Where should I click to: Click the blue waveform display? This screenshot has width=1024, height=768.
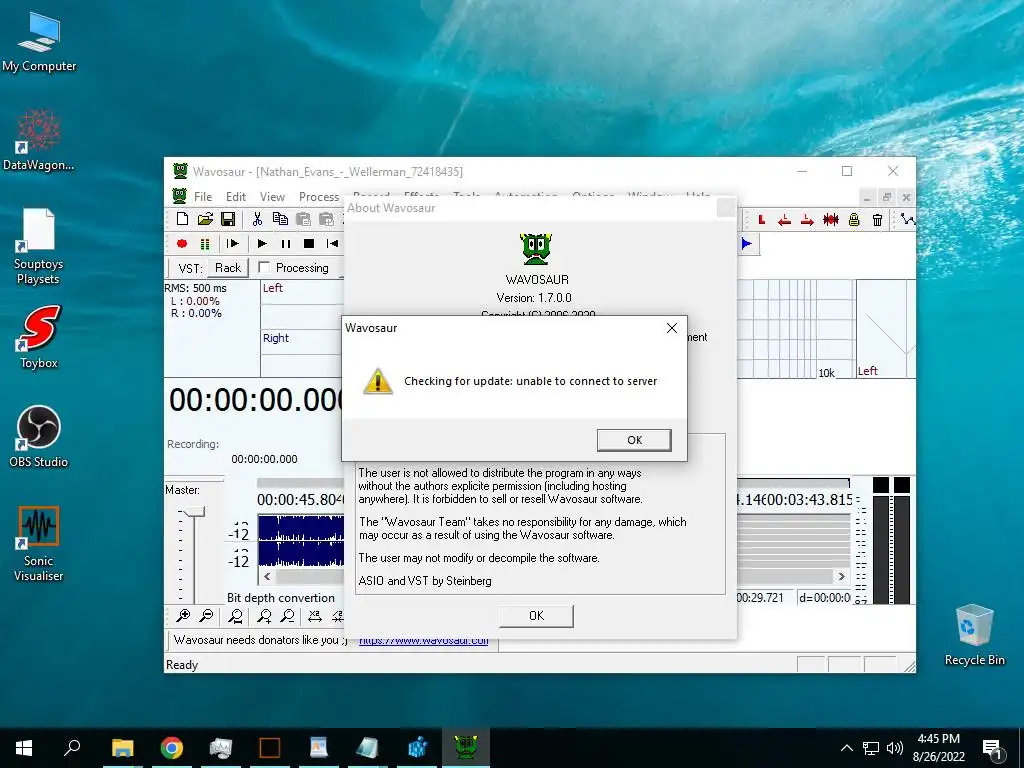(x=301, y=540)
